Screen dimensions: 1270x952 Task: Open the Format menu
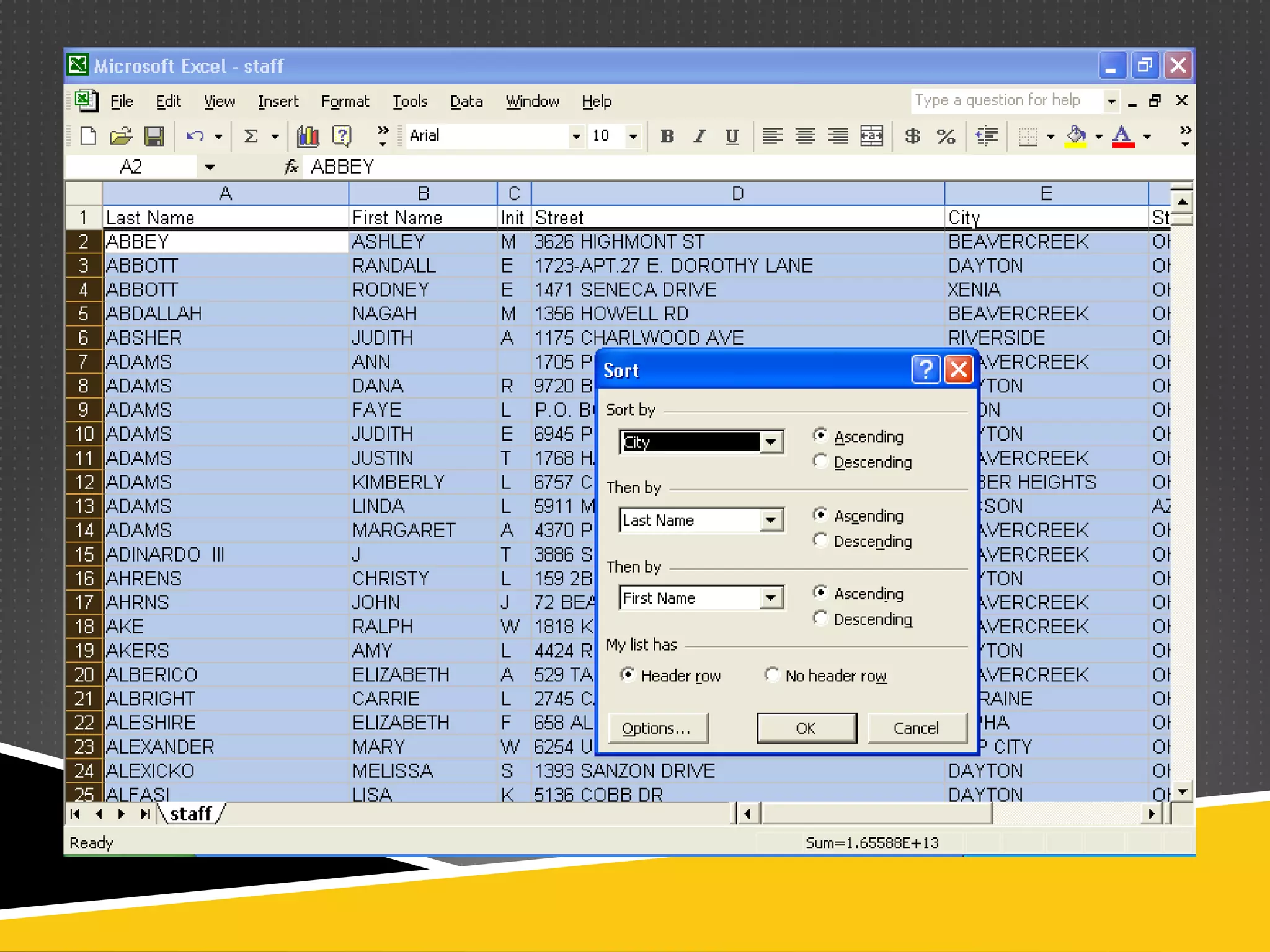(x=345, y=101)
